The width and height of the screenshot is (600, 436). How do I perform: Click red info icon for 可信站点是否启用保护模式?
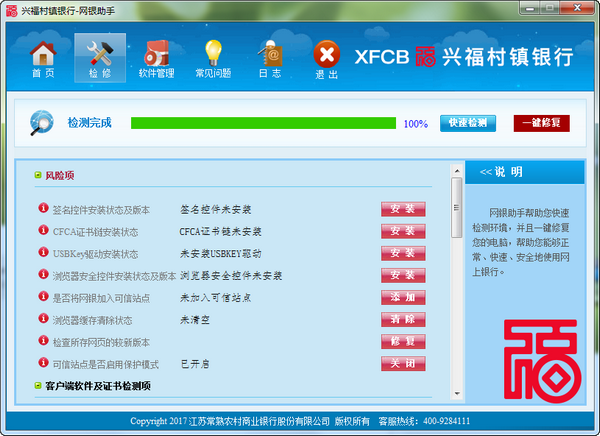[43, 362]
